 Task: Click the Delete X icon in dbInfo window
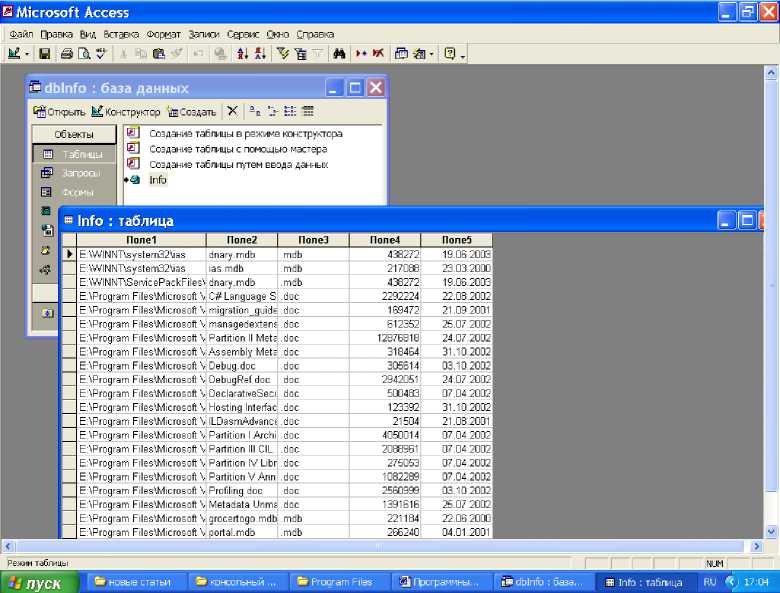click(x=232, y=112)
